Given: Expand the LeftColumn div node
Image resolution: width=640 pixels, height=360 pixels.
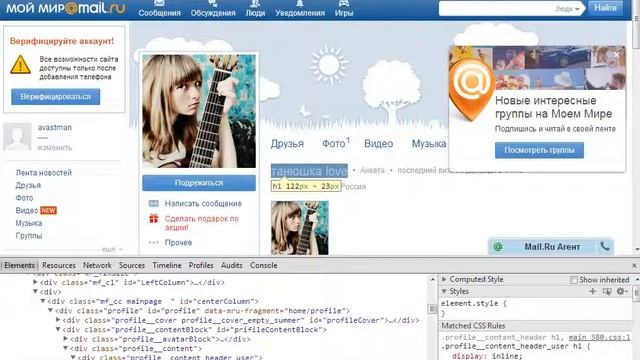Looking at the screenshot, I should 36,282.
